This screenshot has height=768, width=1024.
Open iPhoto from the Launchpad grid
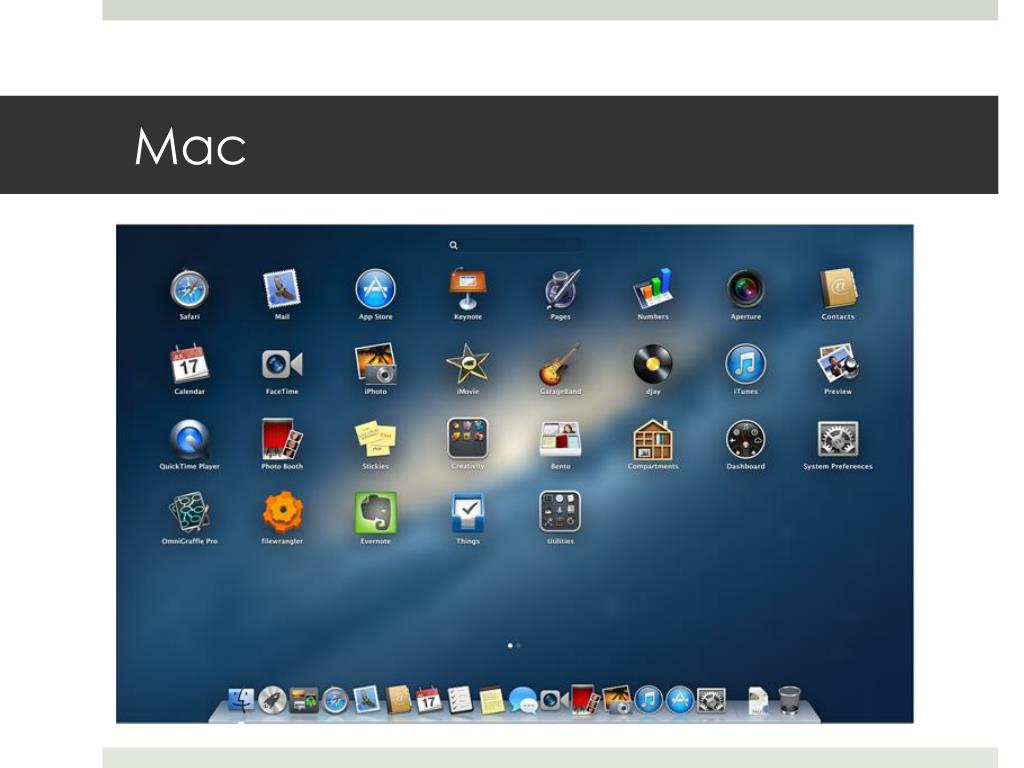pos(376,363)
